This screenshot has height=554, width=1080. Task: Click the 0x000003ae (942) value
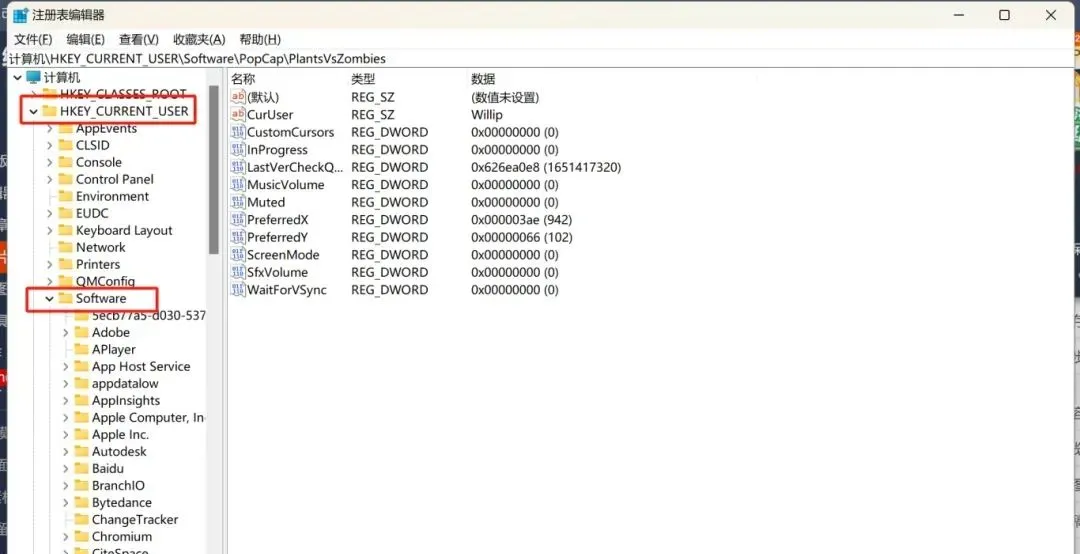tap(521, 220)
